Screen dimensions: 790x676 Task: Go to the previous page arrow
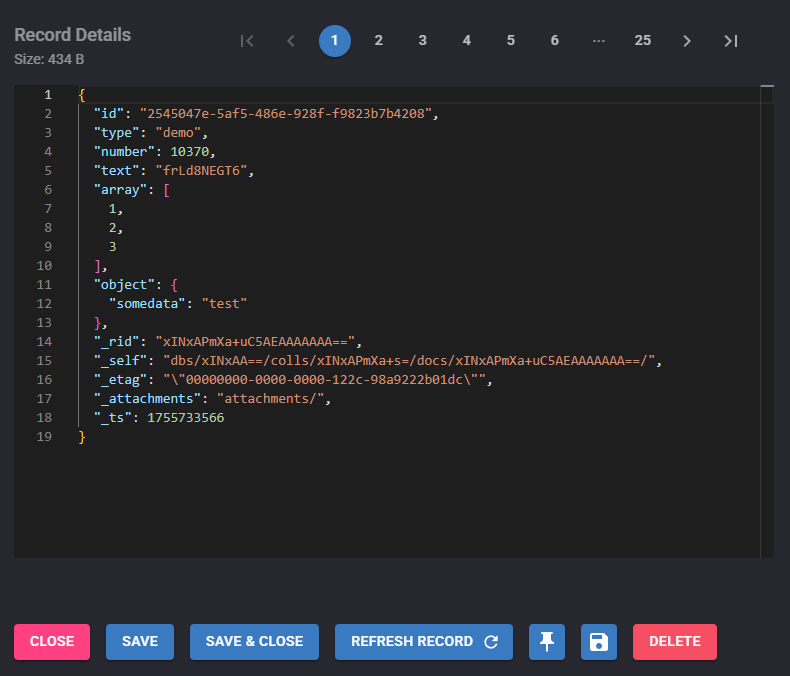coord(291,41)
